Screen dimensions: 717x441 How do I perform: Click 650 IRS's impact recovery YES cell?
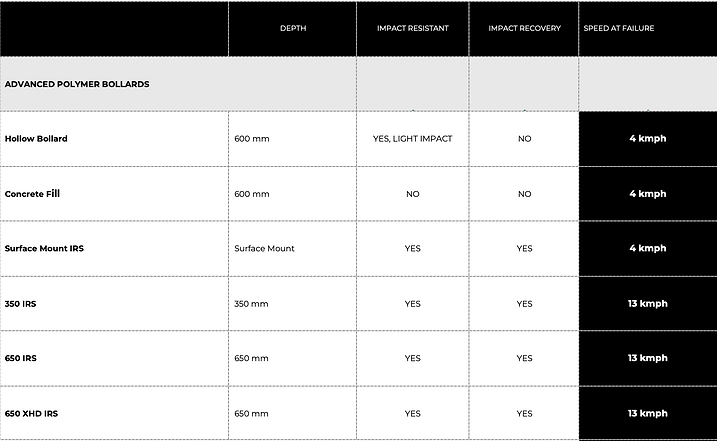point(524,358)
